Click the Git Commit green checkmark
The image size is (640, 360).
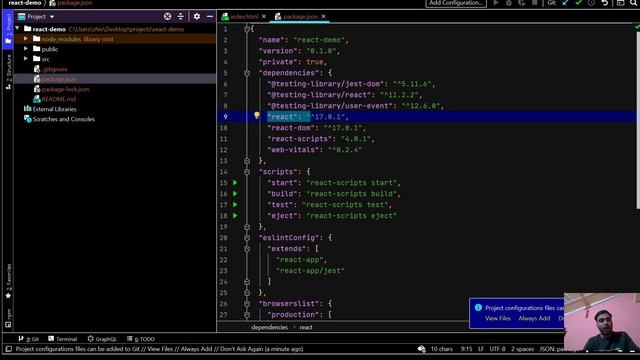point(578,3)
